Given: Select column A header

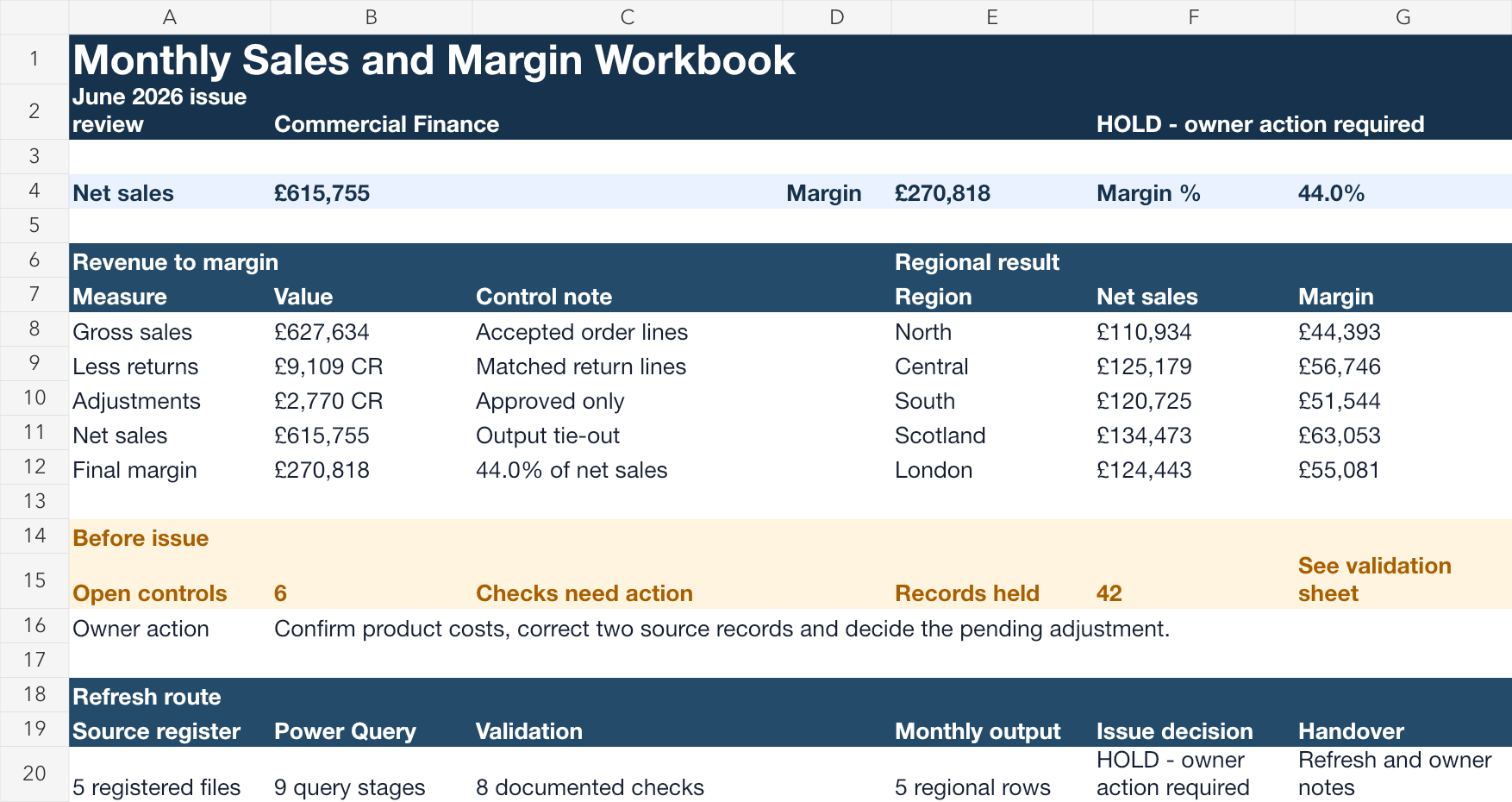Looking at the screenshot, I should [x=170, y=17].
